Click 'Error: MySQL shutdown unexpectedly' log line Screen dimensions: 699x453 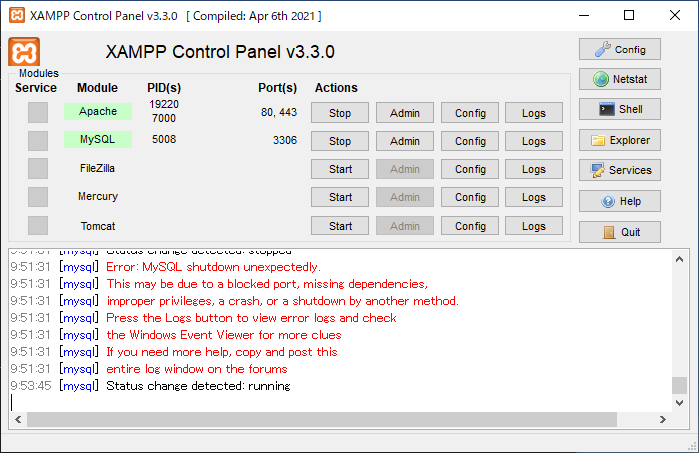[213, 267]
